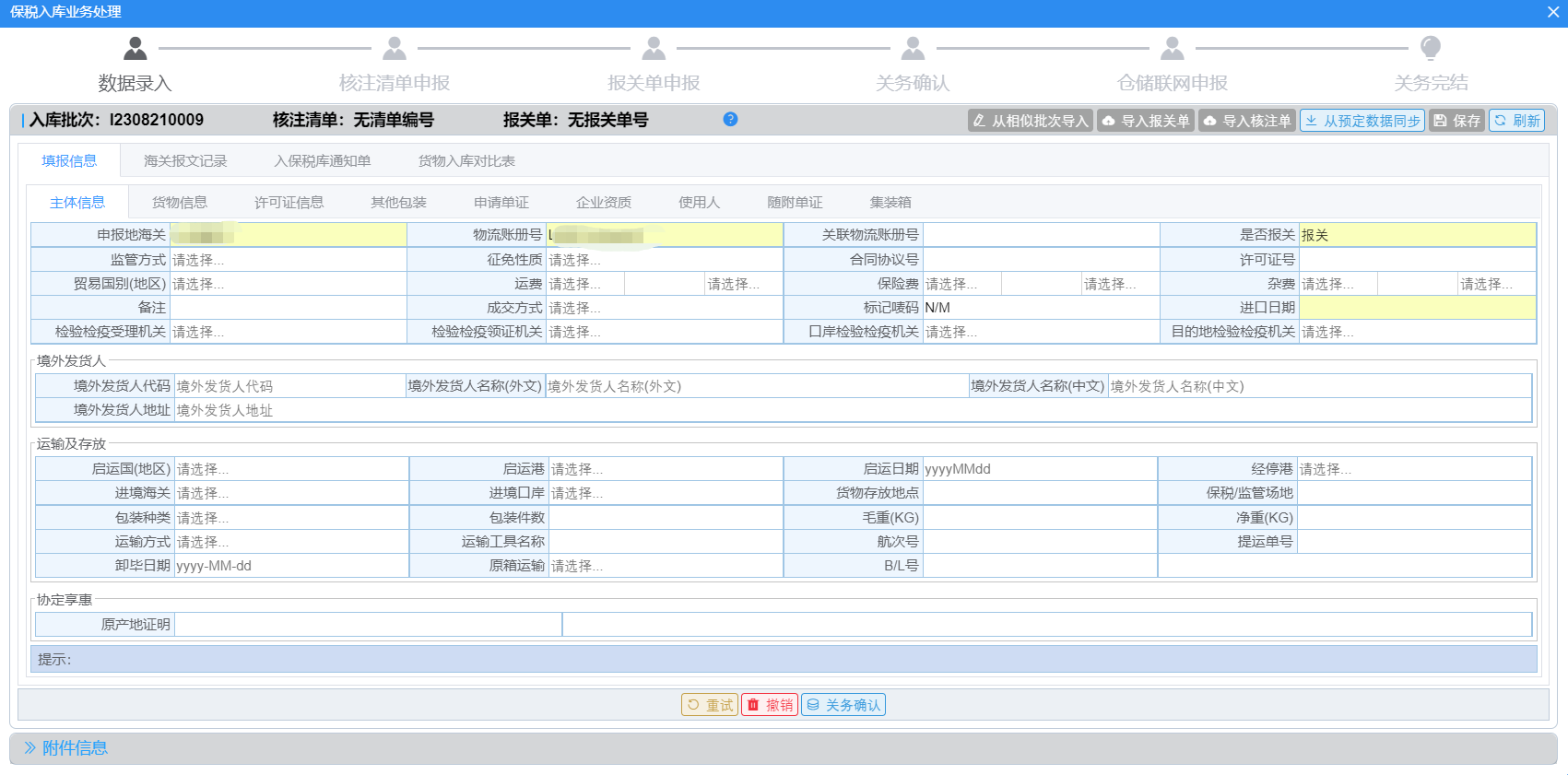Click the 启运日期 yyyyMMdd field
The height and width of the screenshot is (775, 1568).
pos(1040,469)
